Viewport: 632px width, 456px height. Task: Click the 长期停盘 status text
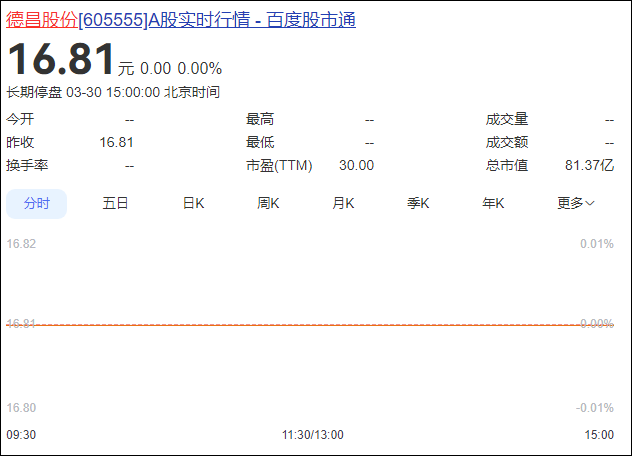(34, 92)
